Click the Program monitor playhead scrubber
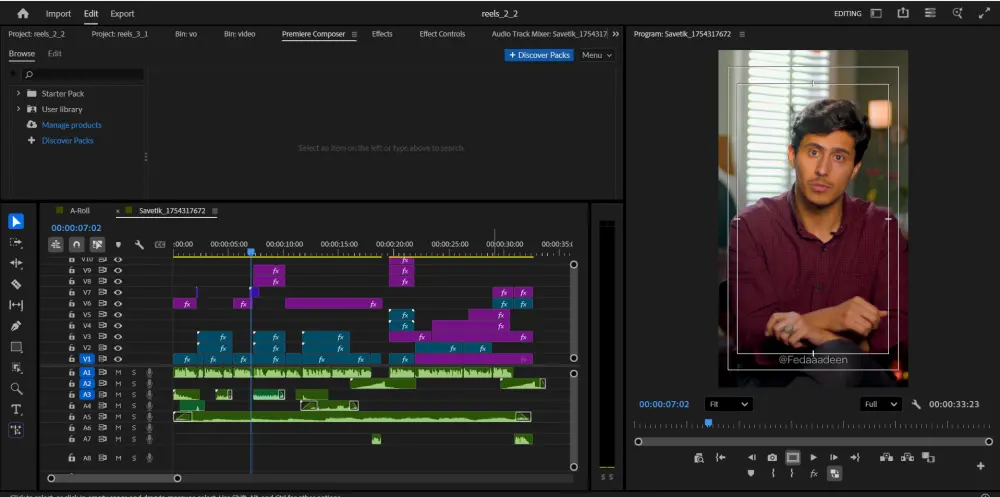The height and width of the screenshot is (497, 1000). tap(708, 424)
